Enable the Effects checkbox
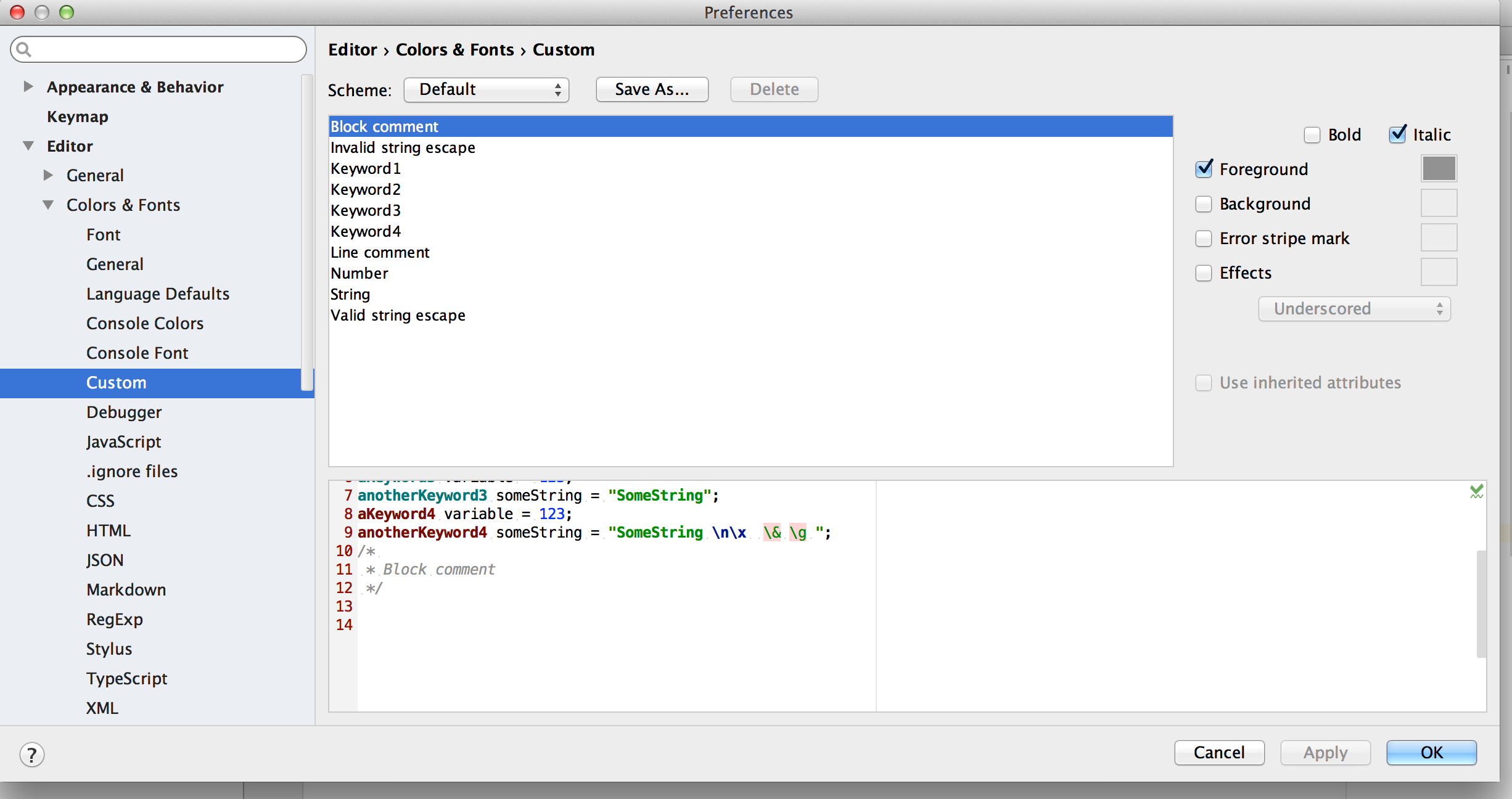The height and width of the screenshot is (799, 1512). tap(1204, 273)
